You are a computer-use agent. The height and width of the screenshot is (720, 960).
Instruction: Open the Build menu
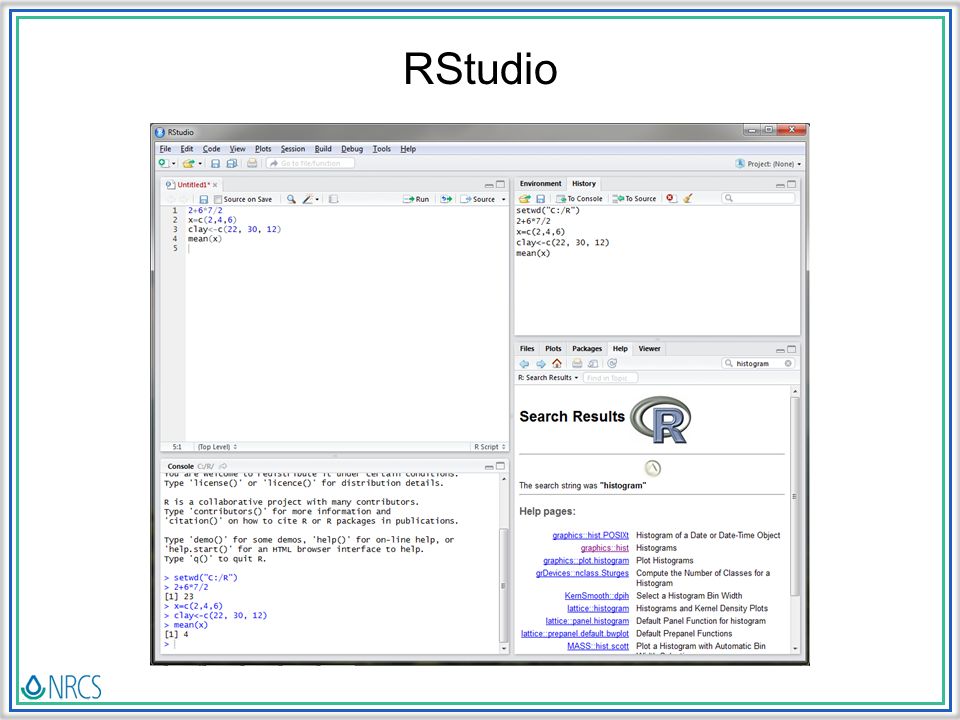point(323,149)
